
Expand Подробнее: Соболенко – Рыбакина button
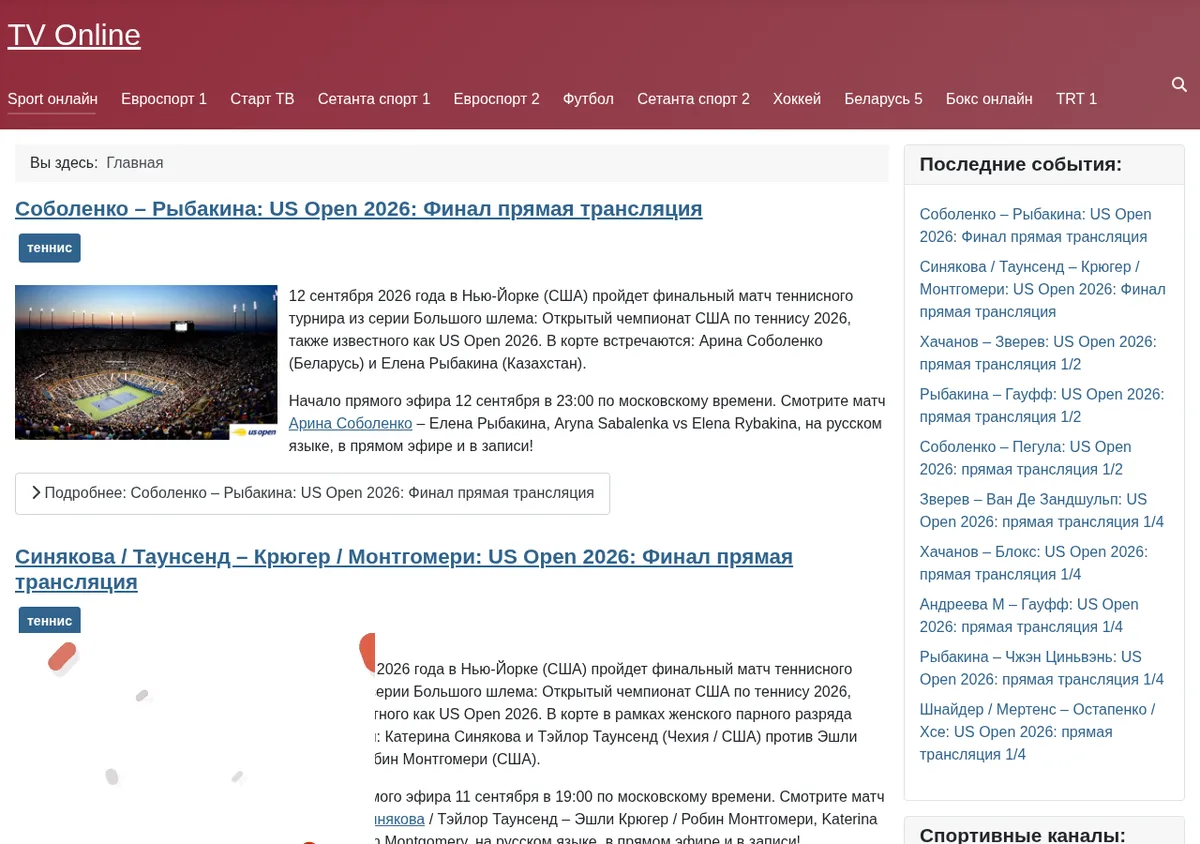[x=312, y=493]
